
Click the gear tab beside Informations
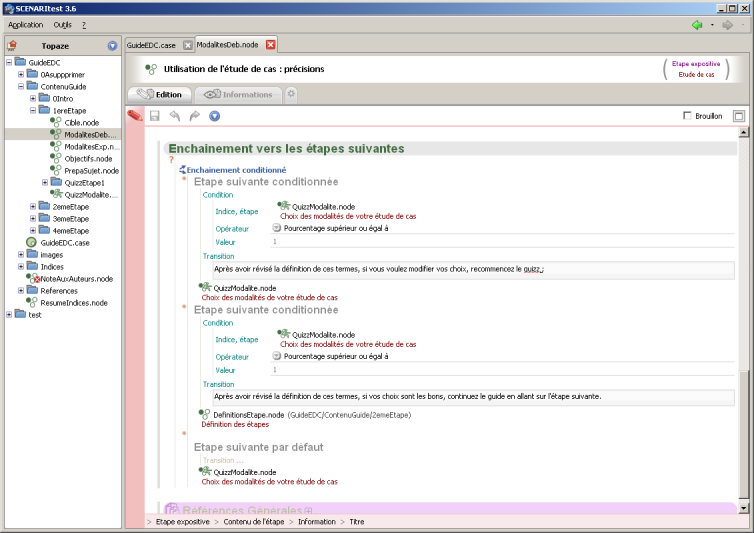coord(291,94)
